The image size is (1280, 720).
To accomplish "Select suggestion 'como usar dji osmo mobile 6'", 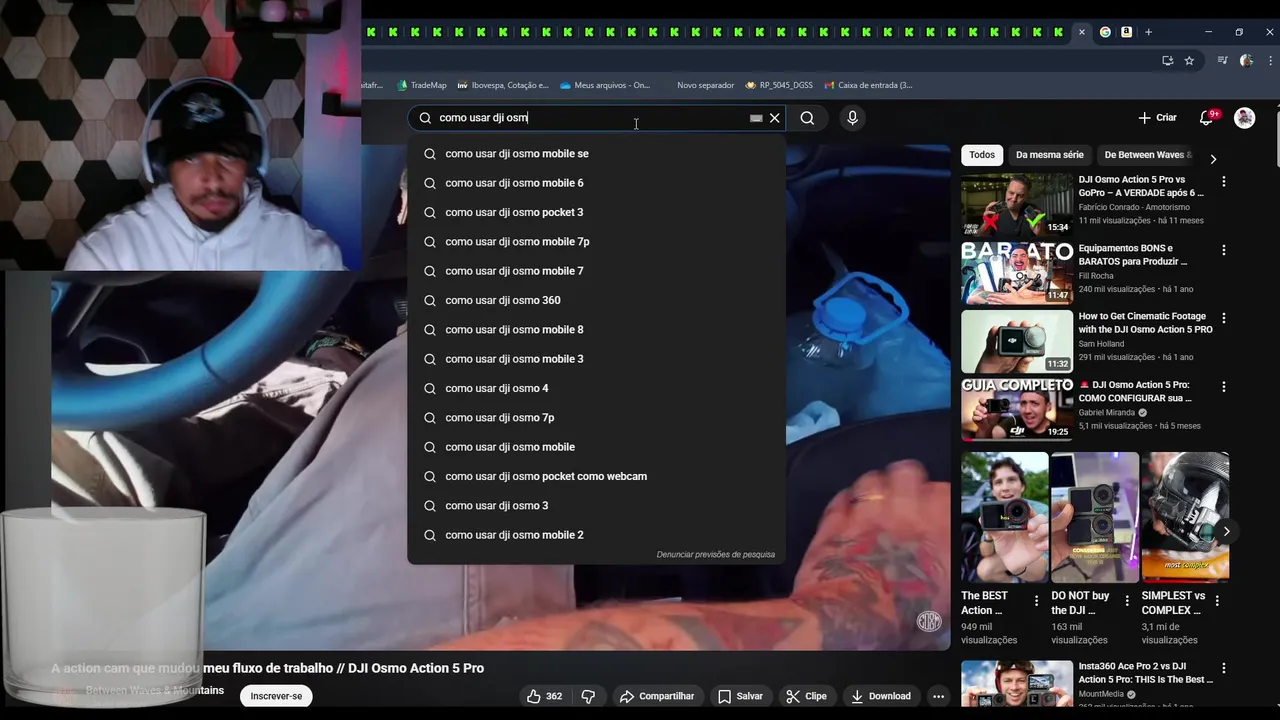I will (596, 183).
